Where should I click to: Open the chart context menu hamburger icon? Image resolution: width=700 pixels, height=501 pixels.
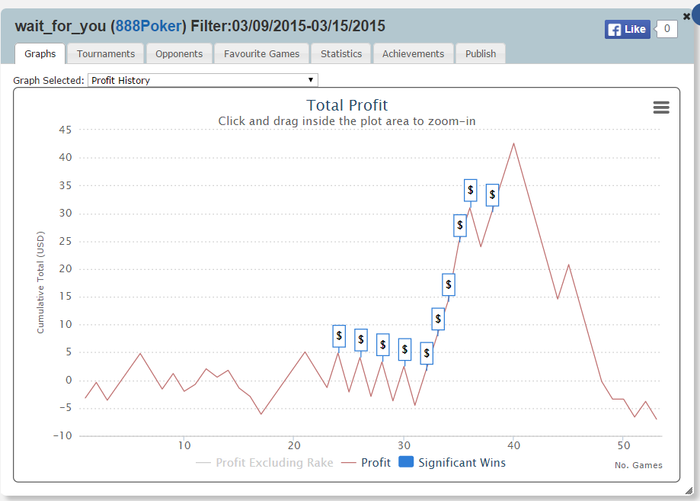[x=661, y=107]
